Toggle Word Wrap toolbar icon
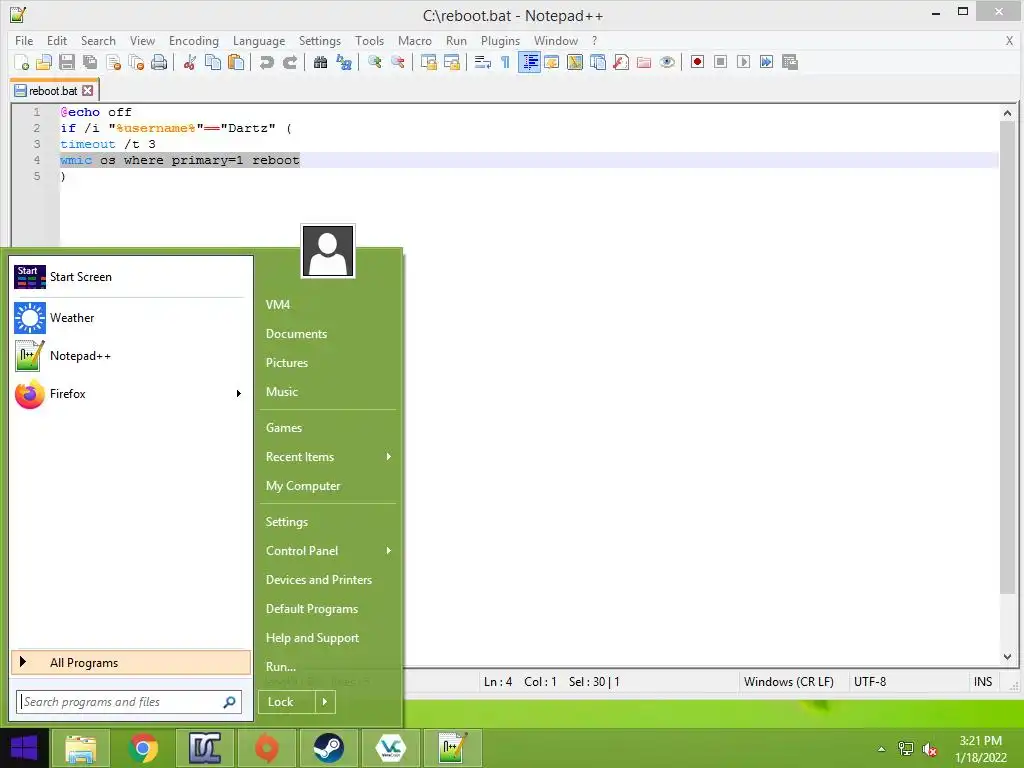Screen dimensions: 1024x768 483,62
